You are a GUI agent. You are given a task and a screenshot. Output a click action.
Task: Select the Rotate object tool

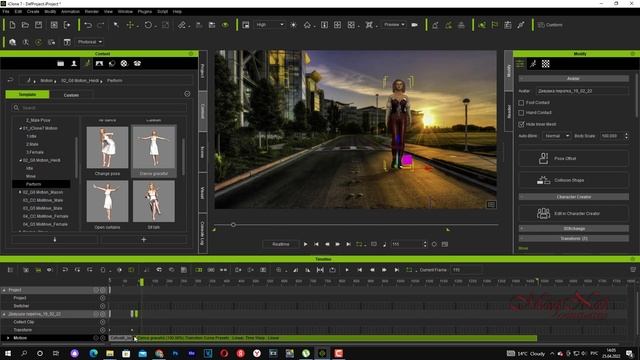pos(148,25)
